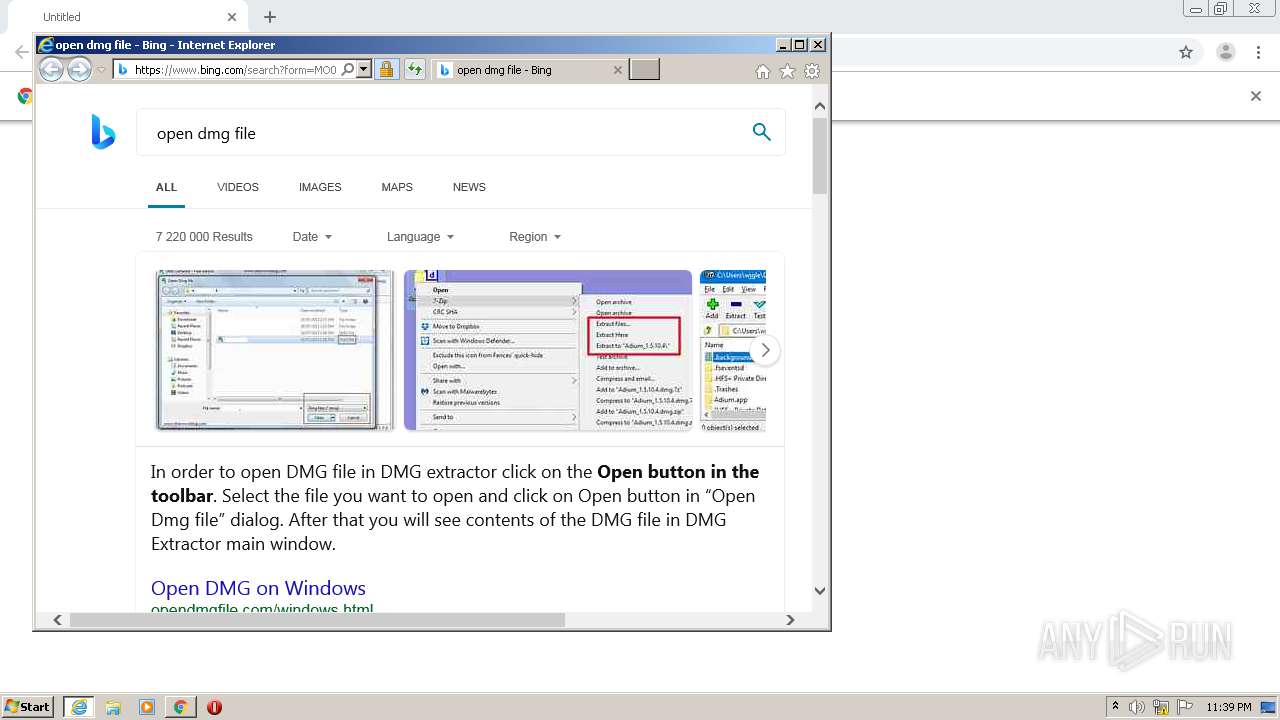Close the 'Untitled' Chrome tab
Viewport: 1280px width, 720px height.
click(x=232, y=17)
